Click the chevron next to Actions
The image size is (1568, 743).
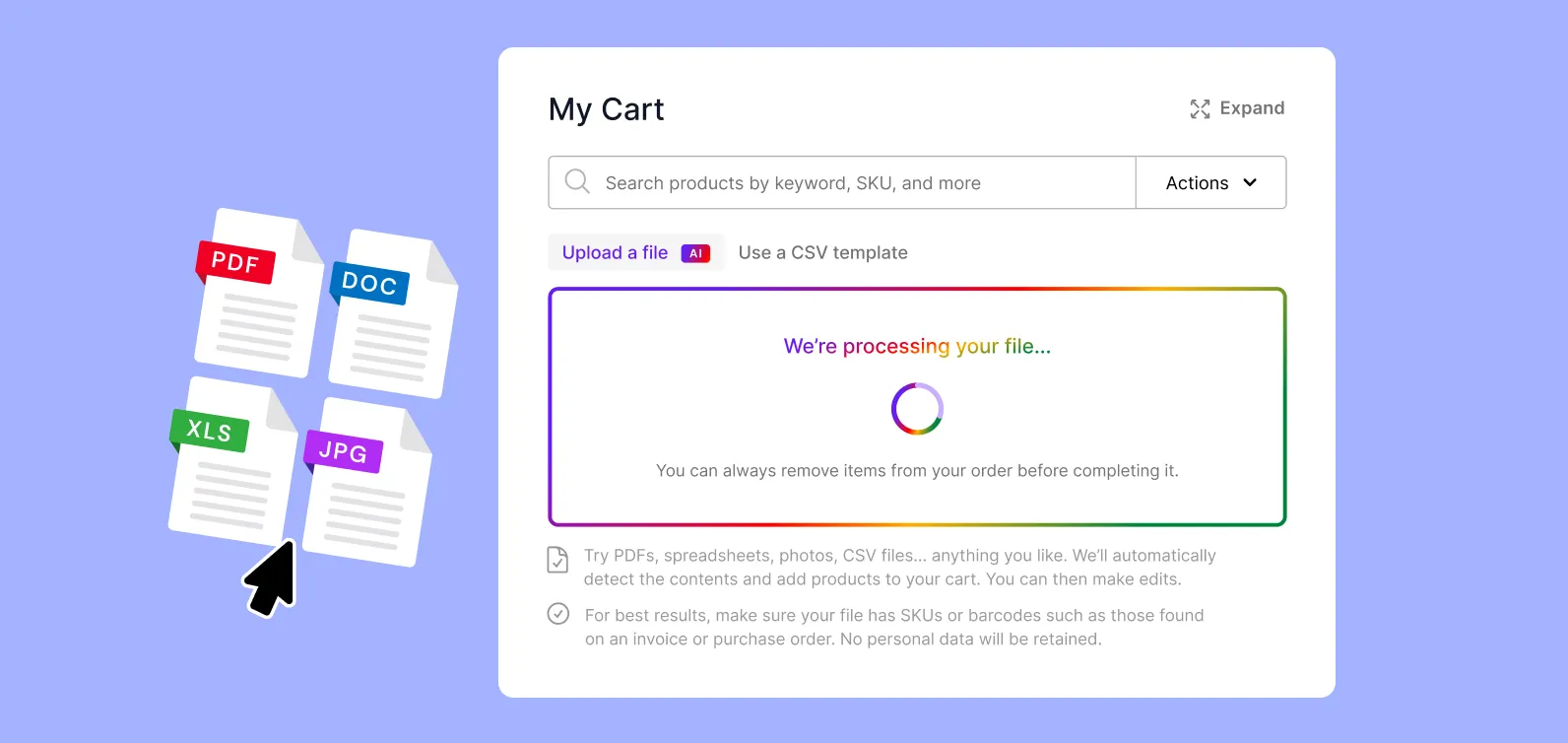pos(1250,182)
